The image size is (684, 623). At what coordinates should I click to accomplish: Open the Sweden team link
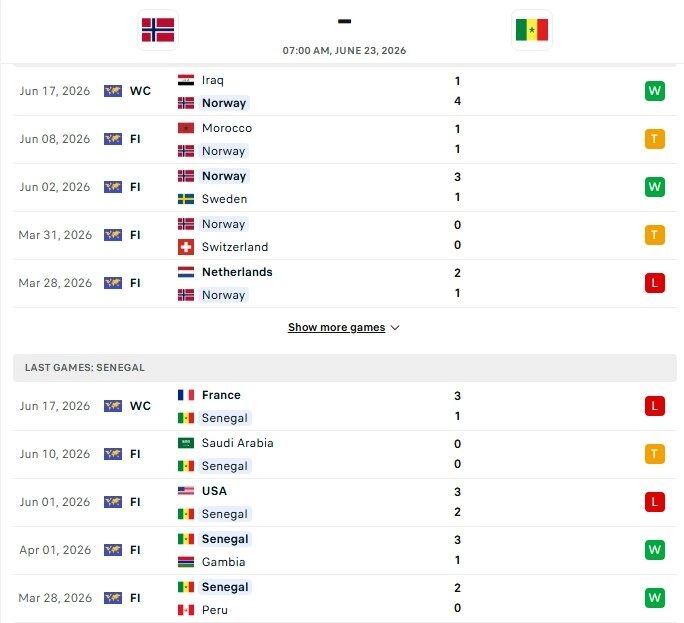(224, 199)
